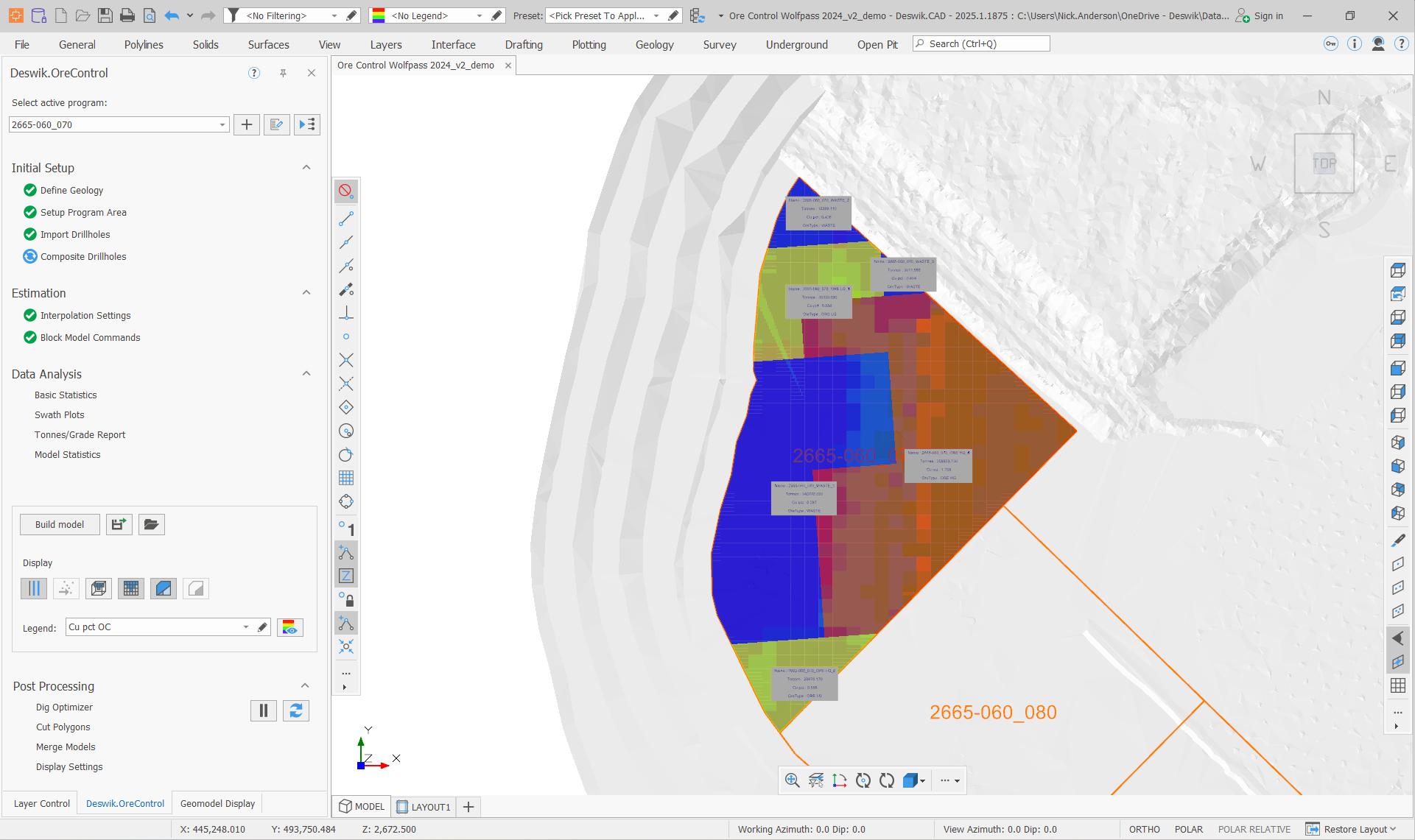1415x840 pixels.
Task: Open the Cu pct OC legend dropdown
Action: click(246, 627)
